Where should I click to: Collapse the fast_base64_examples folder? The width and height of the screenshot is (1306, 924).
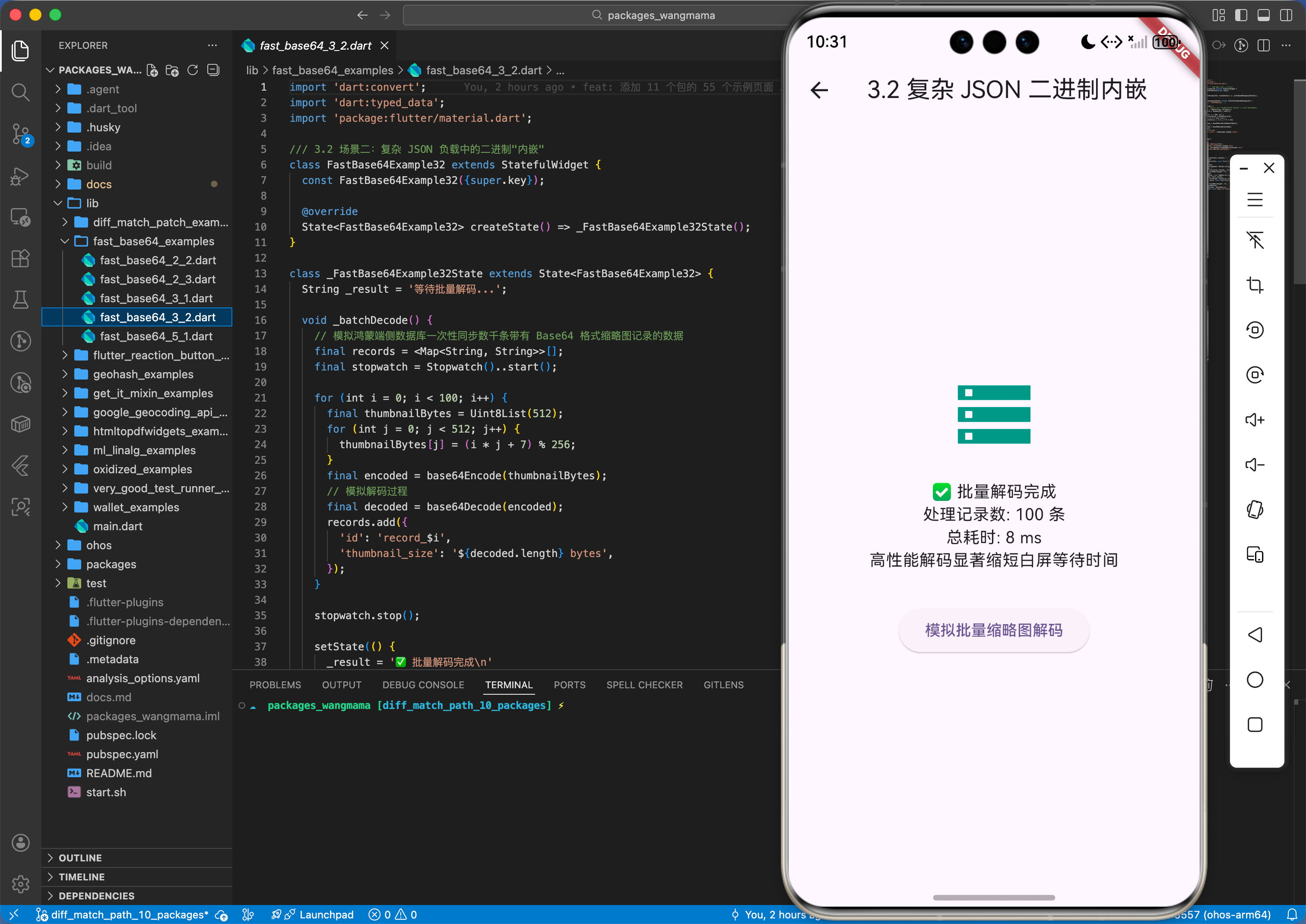(x=154, y=241)
